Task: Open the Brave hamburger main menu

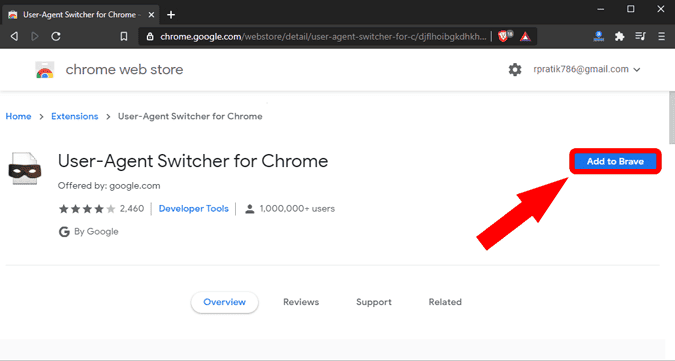Action: tap(662, 37)
